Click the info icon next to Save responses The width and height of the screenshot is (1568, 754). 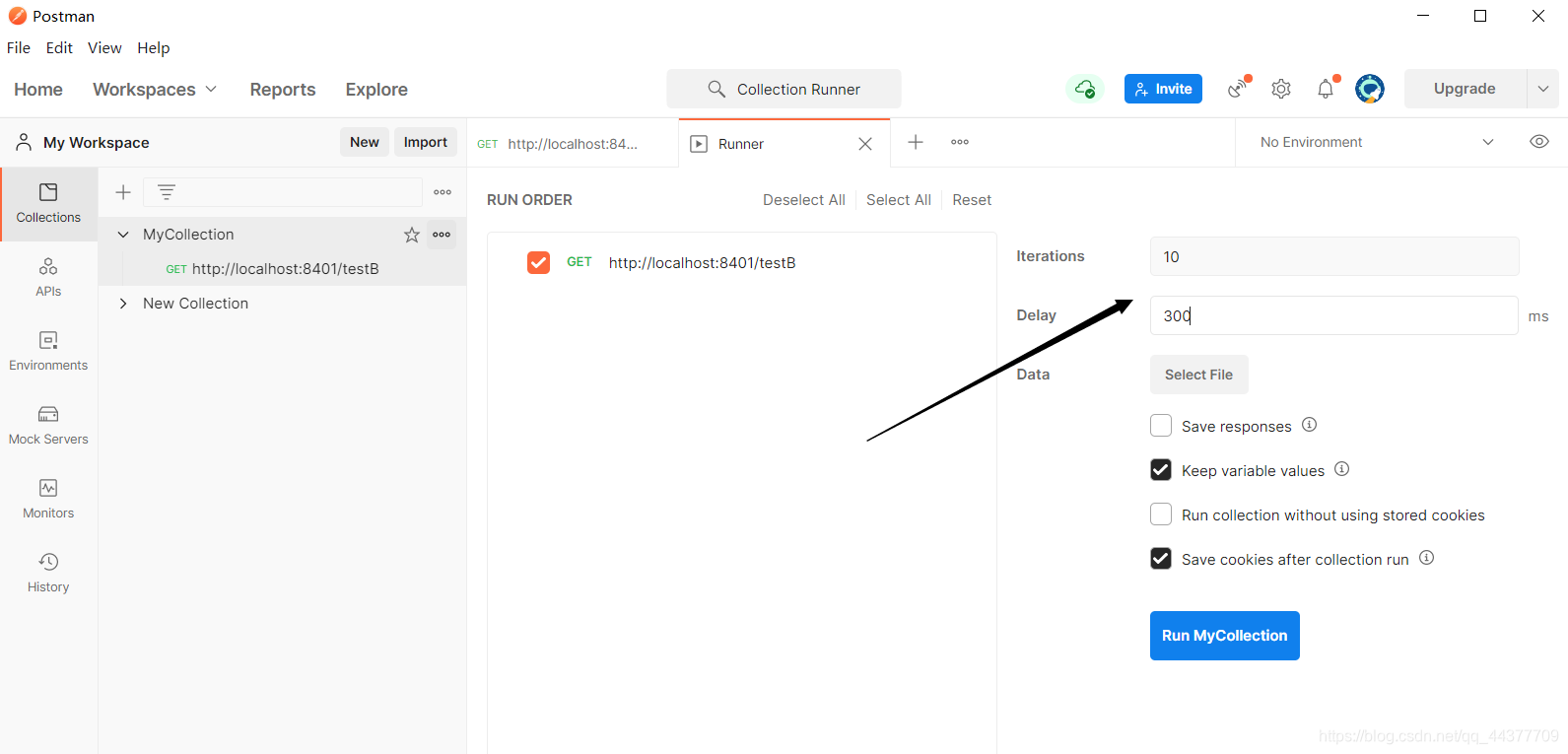pyautogui.click(x=1310, y=425)
